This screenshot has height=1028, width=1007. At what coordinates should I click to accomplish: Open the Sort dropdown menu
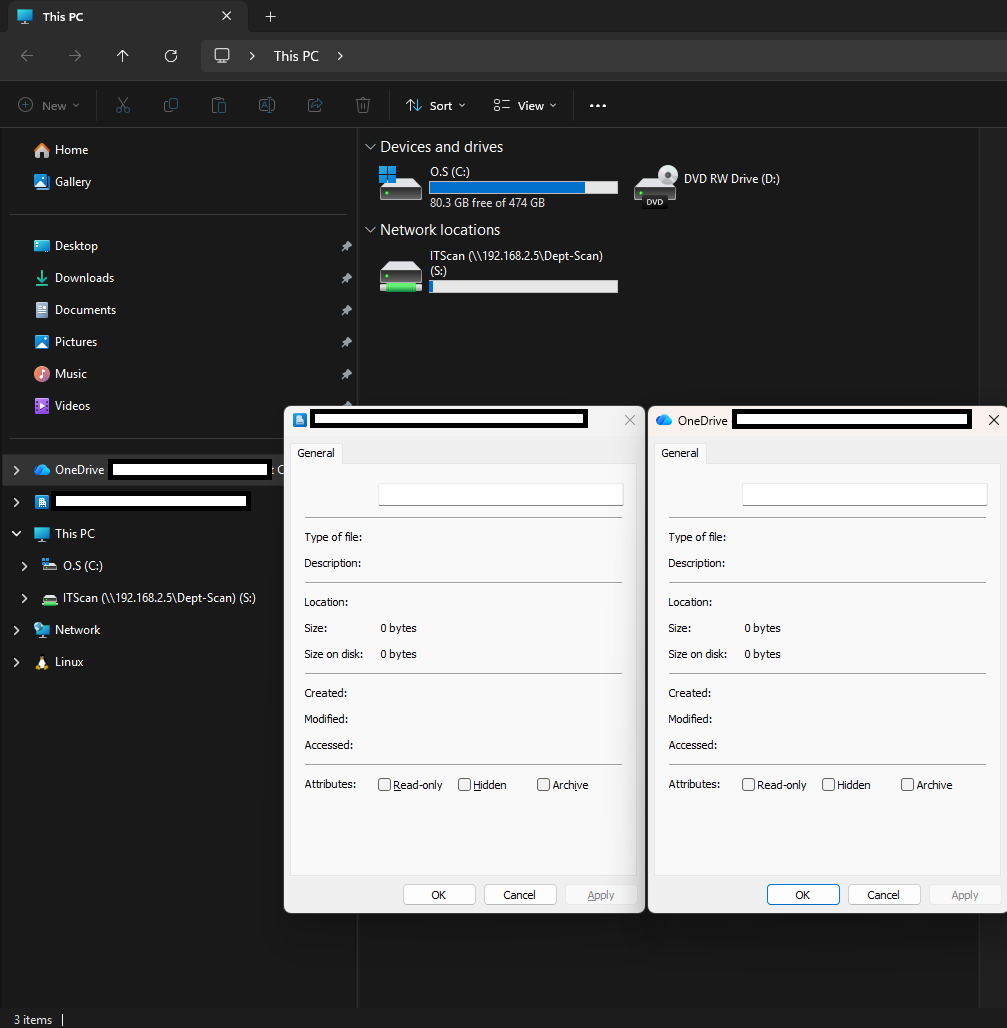435,106
